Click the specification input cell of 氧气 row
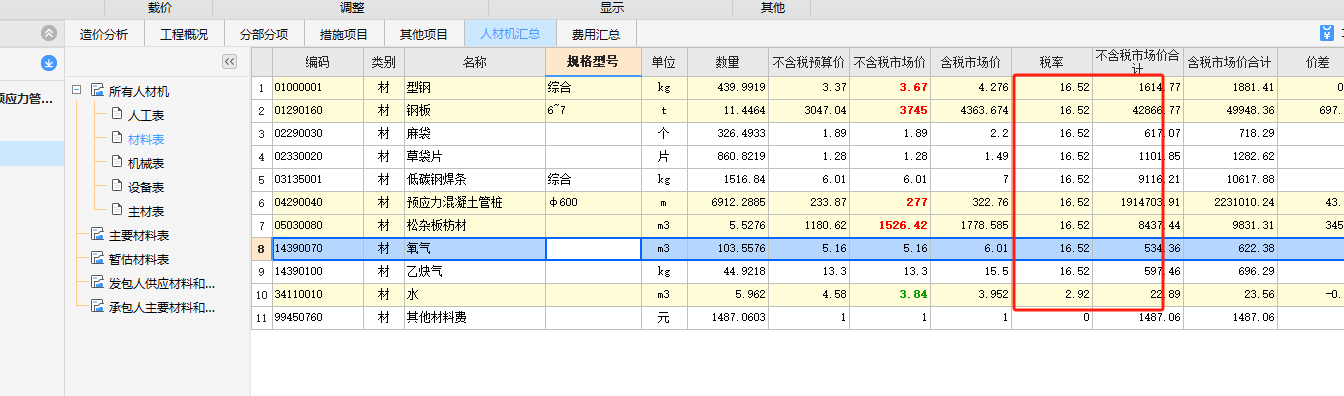 tap(593, 248)
